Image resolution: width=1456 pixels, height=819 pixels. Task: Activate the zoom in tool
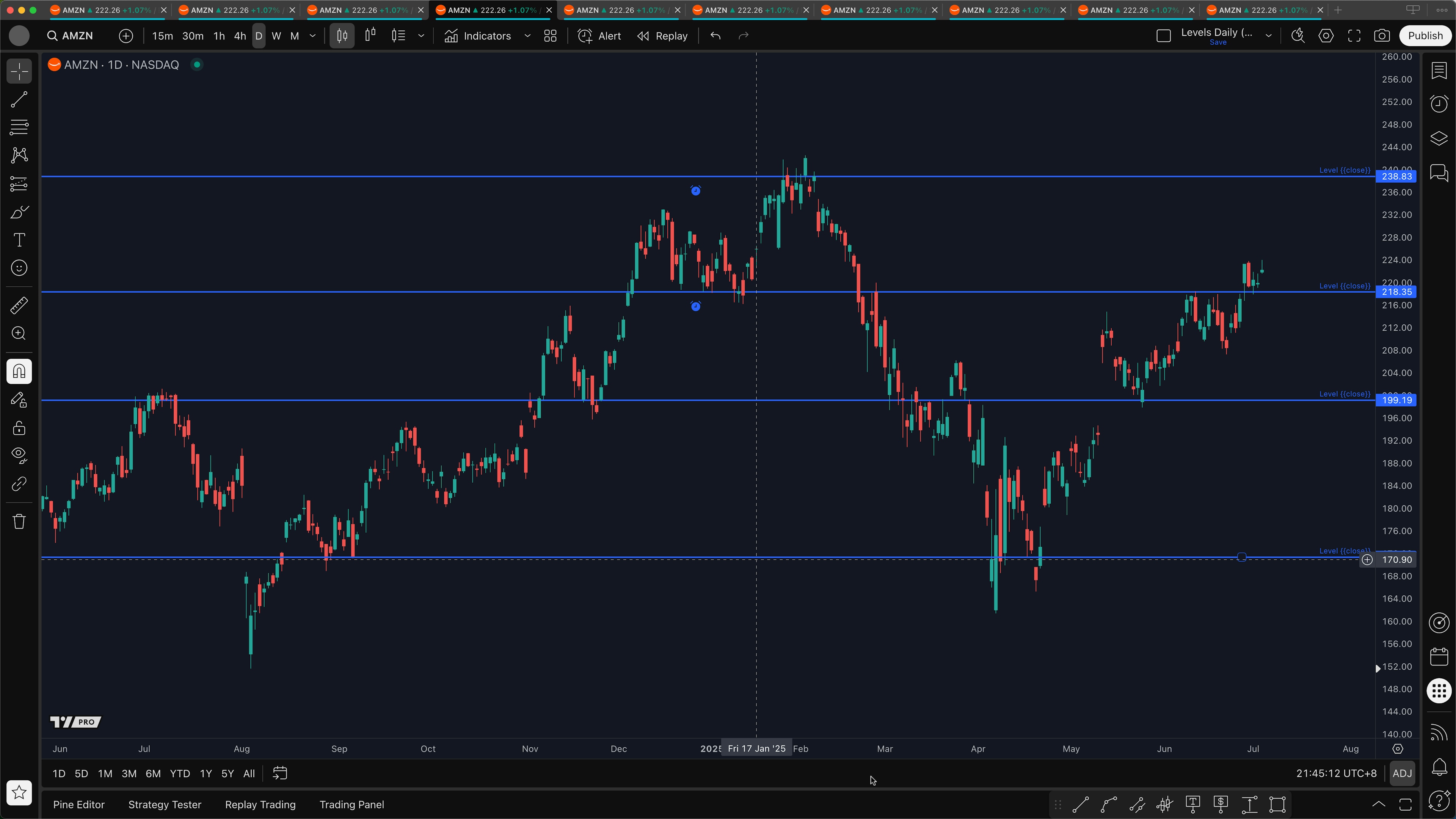click(19, 334)
